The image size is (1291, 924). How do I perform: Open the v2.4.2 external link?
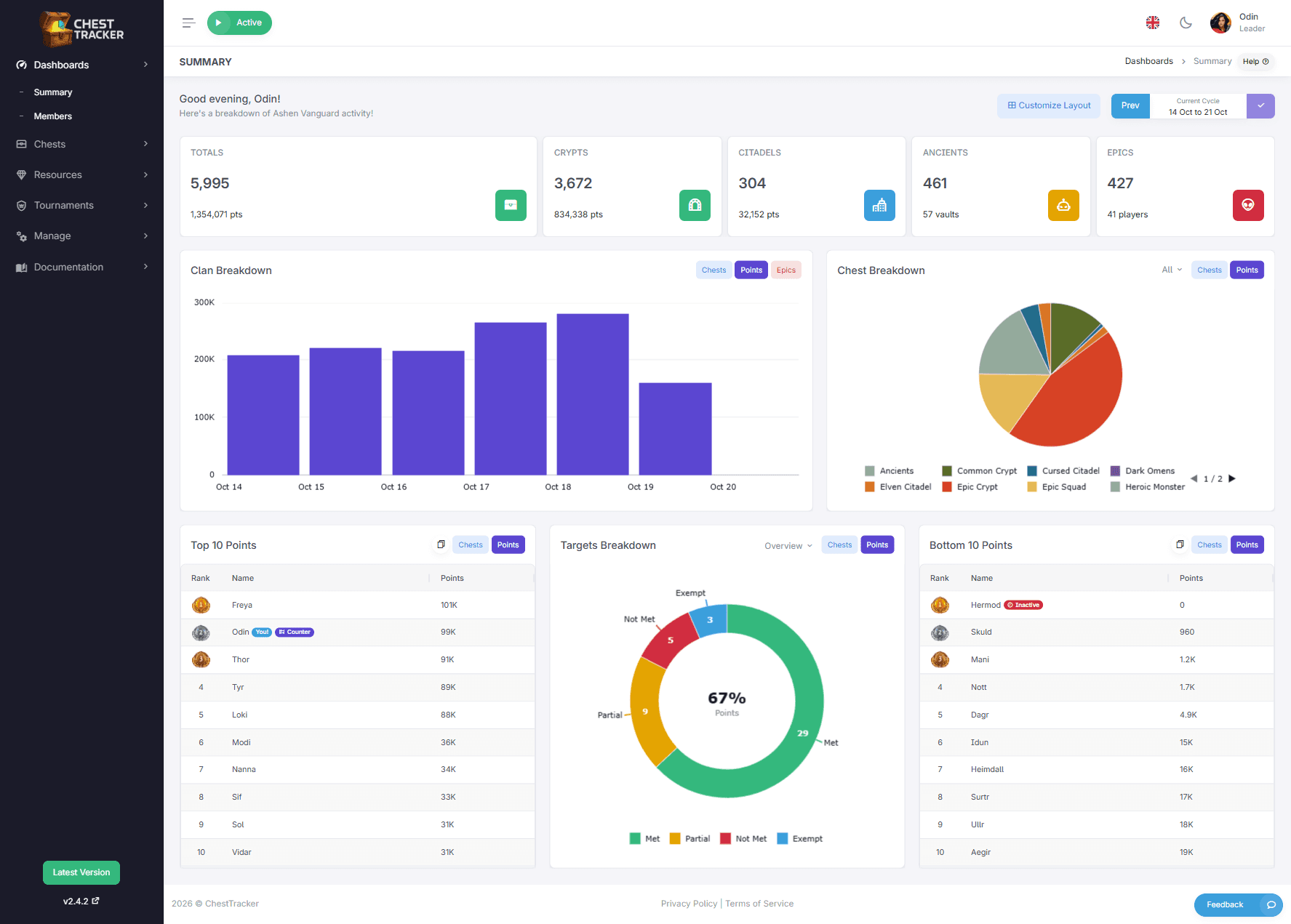[x=81, y=901]
